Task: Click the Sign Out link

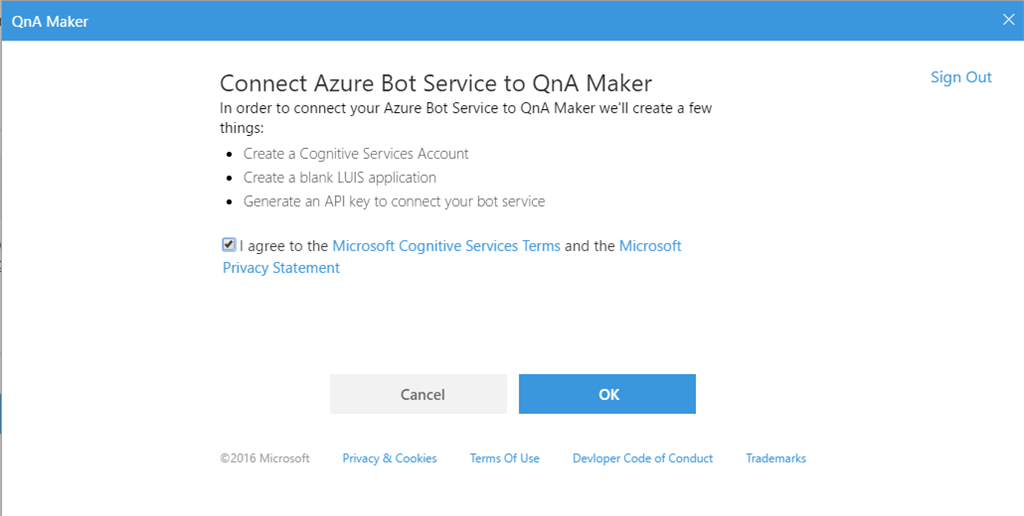Action: click(x=960, y=77)
